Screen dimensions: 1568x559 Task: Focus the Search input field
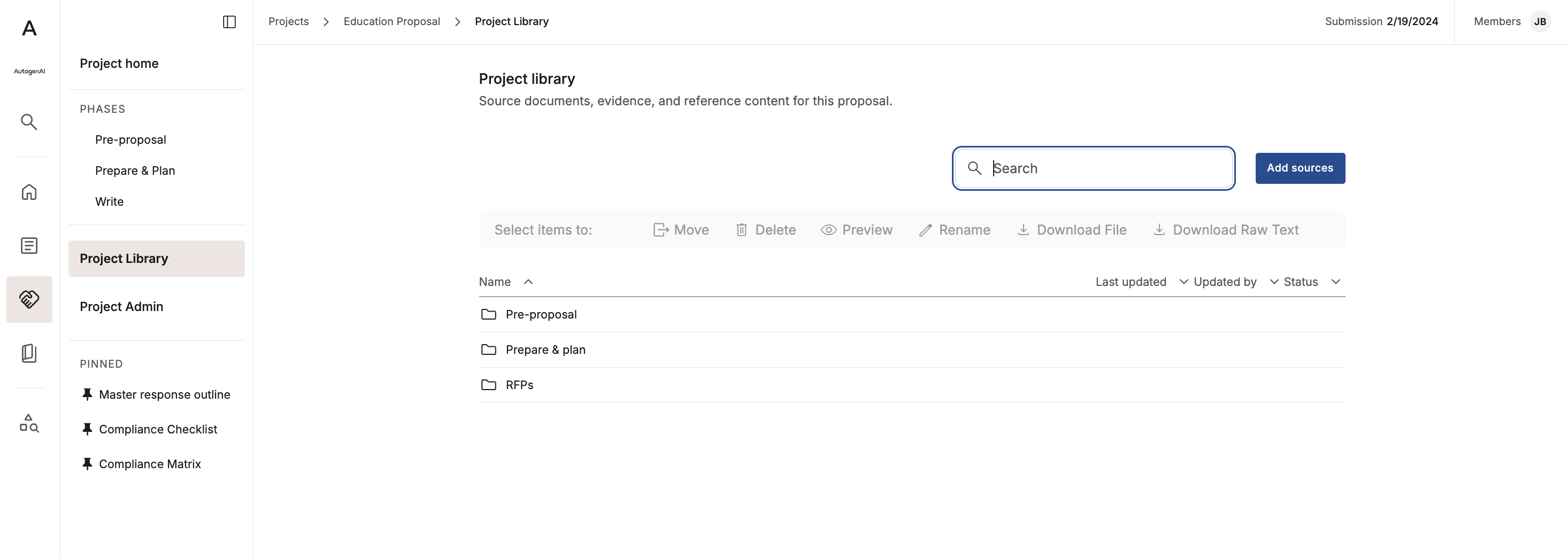[x=1093, y=168]
